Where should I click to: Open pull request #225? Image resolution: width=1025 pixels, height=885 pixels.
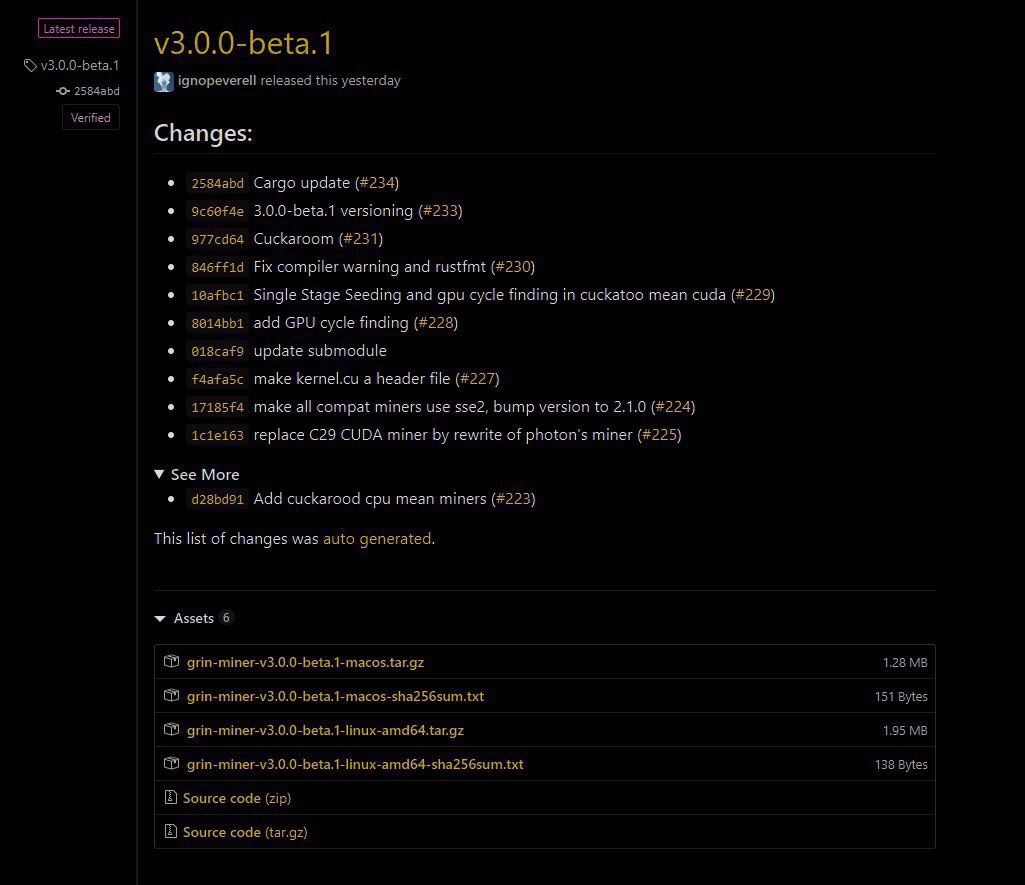660,435
